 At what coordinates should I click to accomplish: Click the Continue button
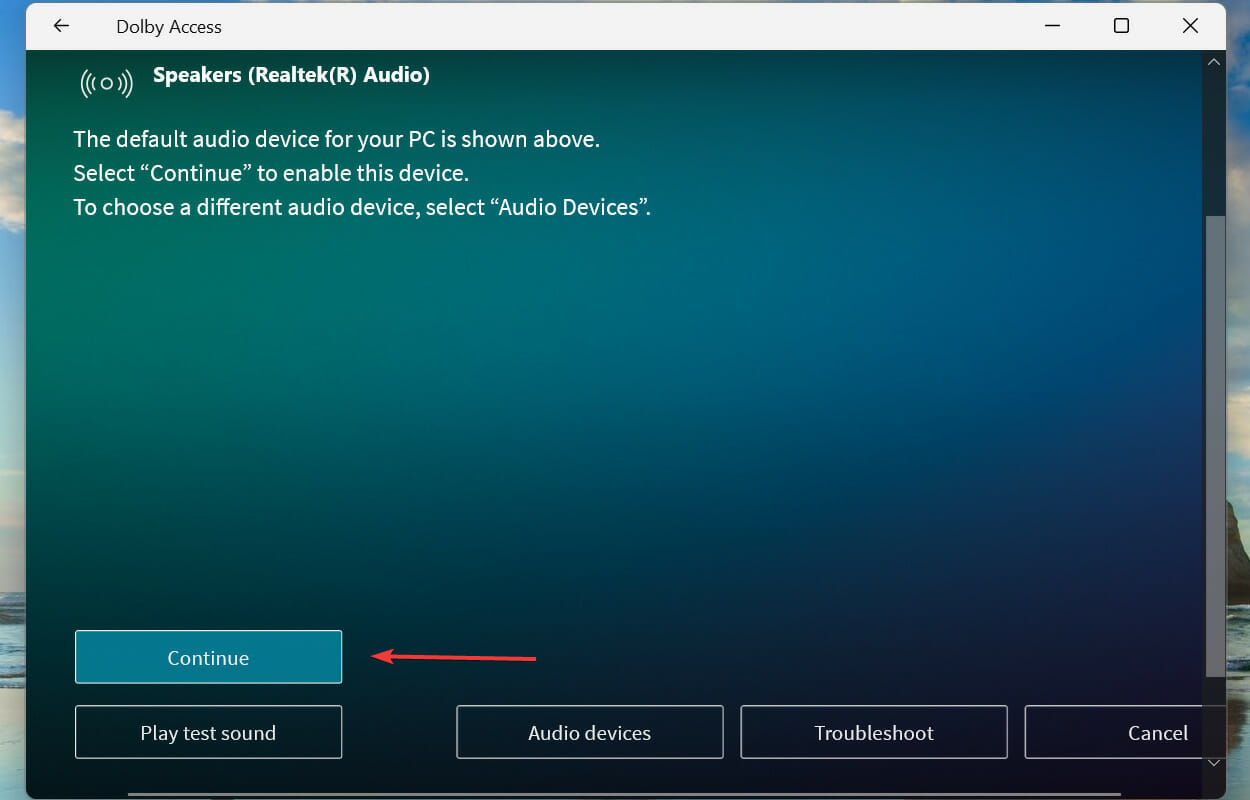[x=208, y=657]
